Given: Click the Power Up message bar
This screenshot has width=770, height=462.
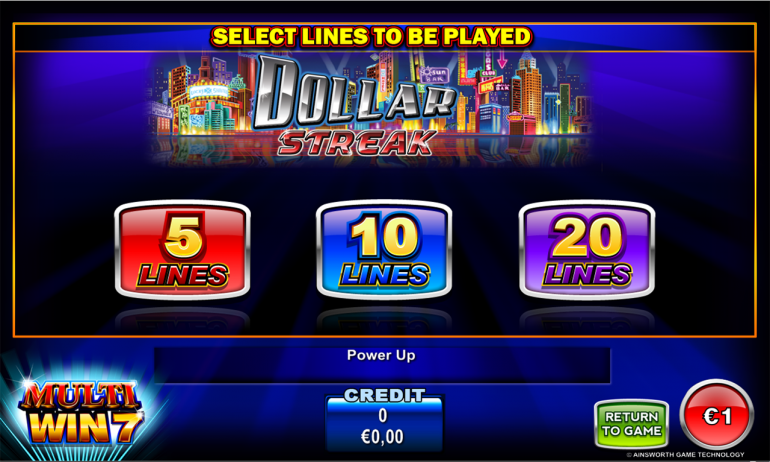Looking at the screenshot, I should (382, 365).
